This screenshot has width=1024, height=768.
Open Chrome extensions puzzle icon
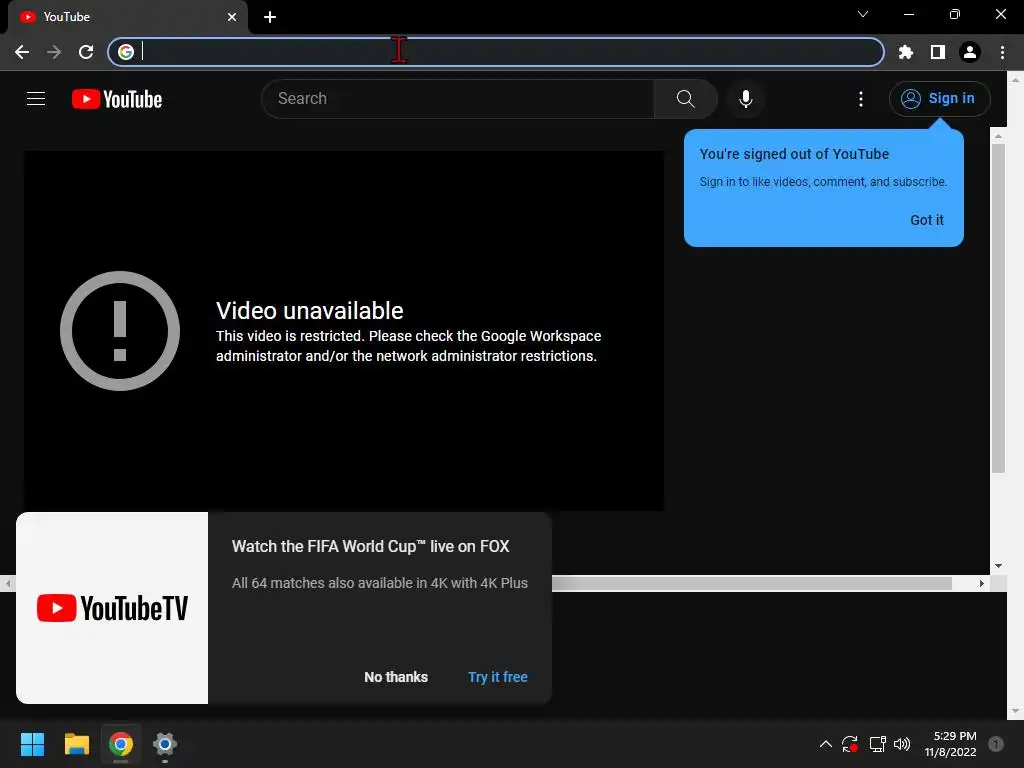click(906, 52)
